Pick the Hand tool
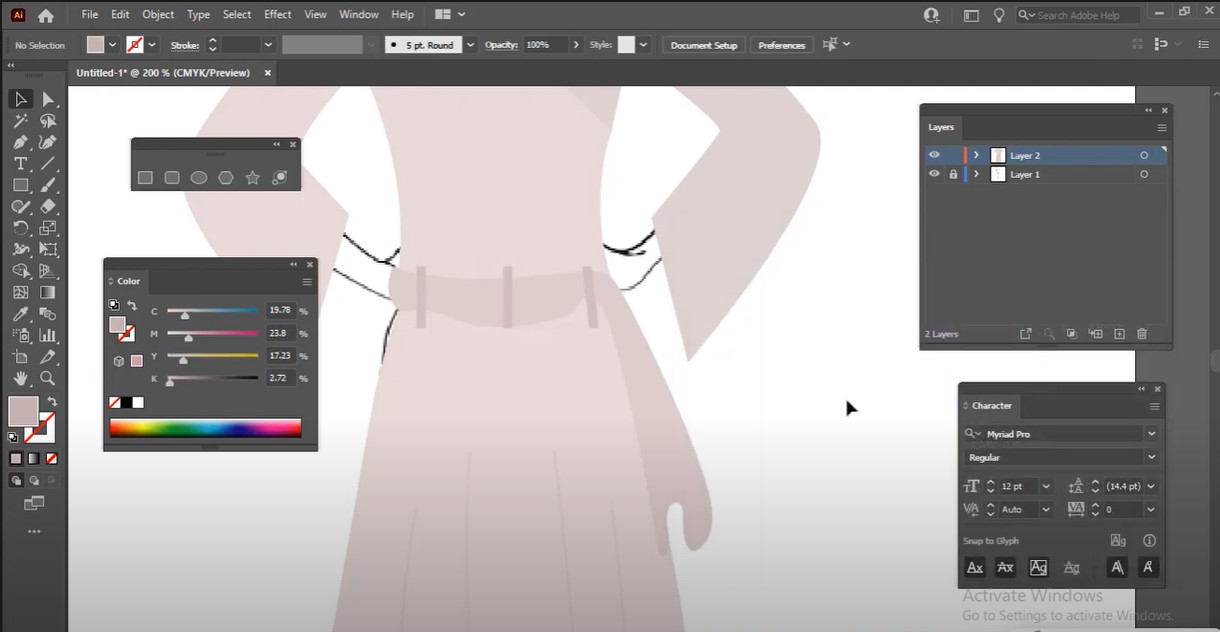The height and width of the screenshot is (632, 1220). click(x=20, y=378)
